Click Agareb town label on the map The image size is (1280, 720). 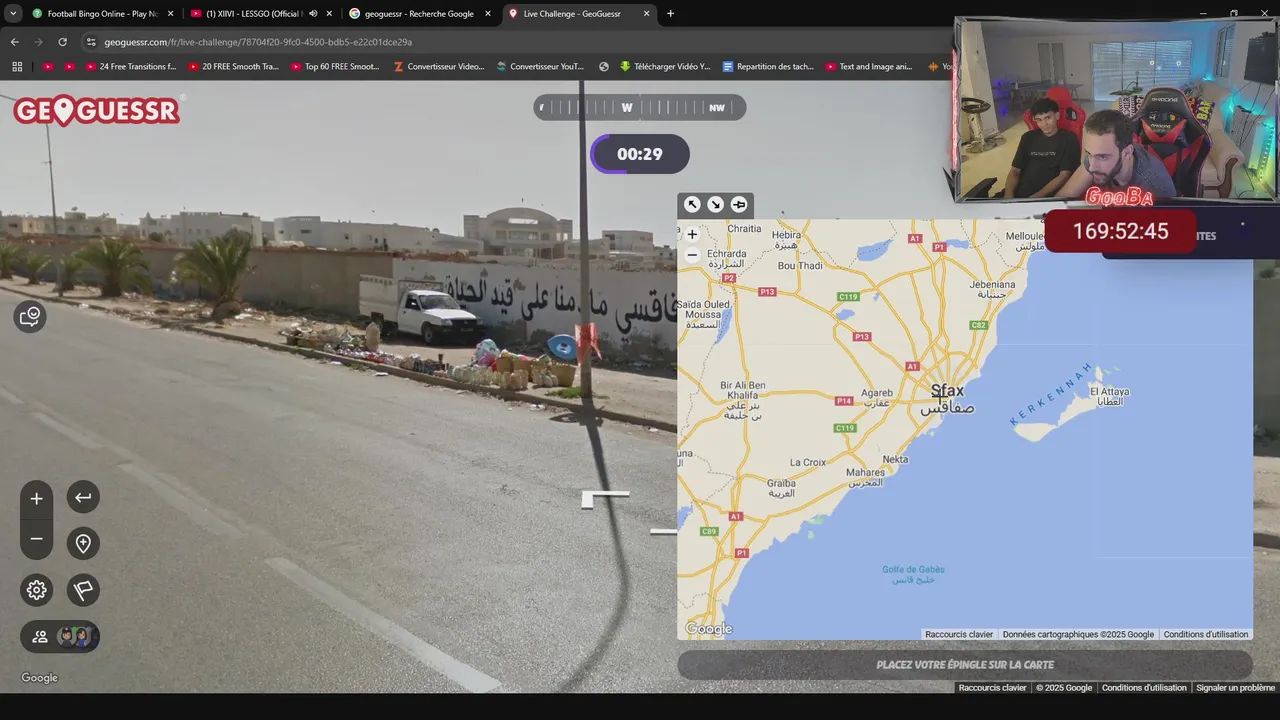(x=877, y=397)
